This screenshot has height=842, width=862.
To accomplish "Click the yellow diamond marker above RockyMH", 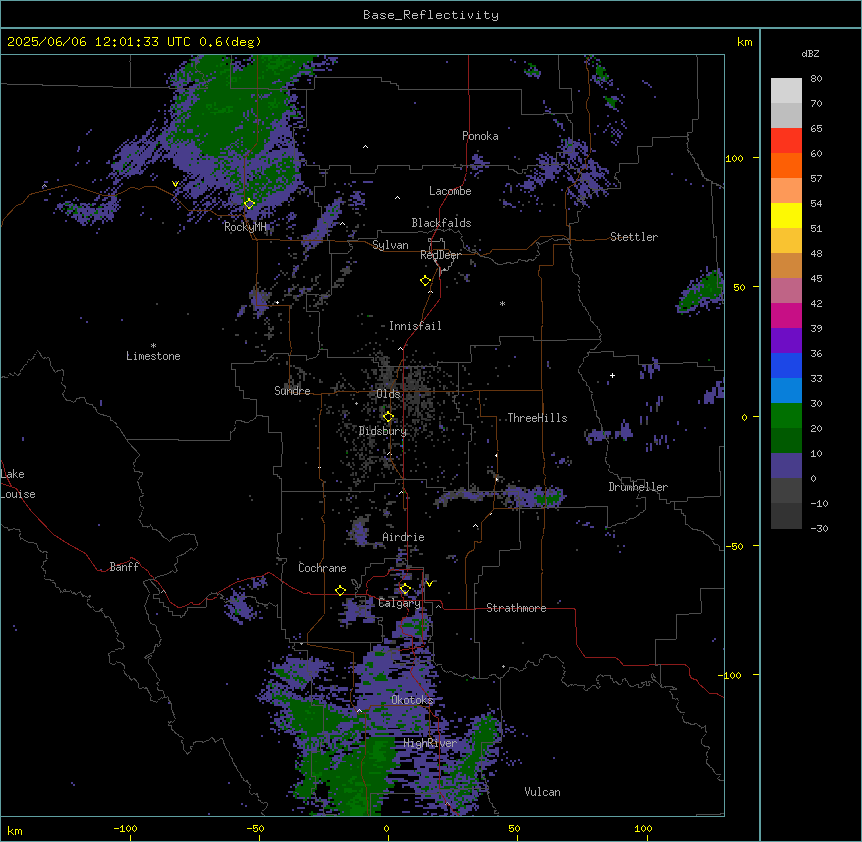I will coord(249,203).
